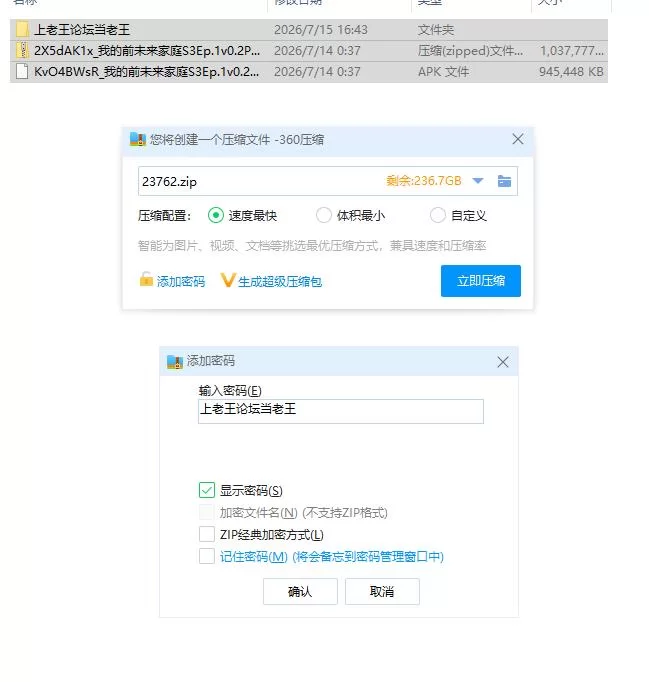Close the 360压缩 create archive dialog
649x682 pixels.
tap(518, 139)
